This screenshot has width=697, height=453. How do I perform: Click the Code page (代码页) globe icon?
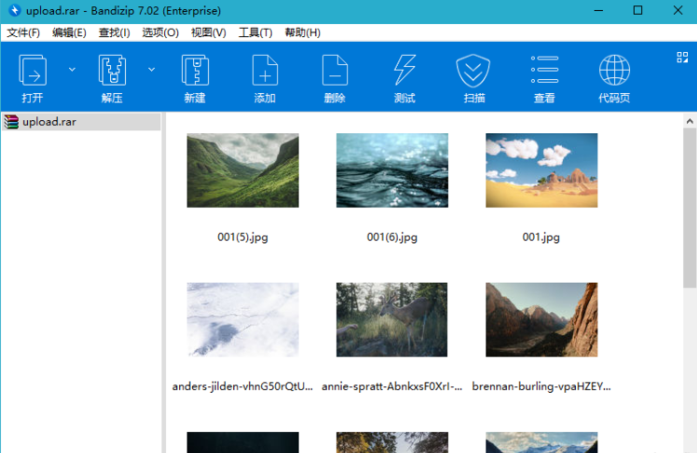pyautogui.click(x=614, y=70)
